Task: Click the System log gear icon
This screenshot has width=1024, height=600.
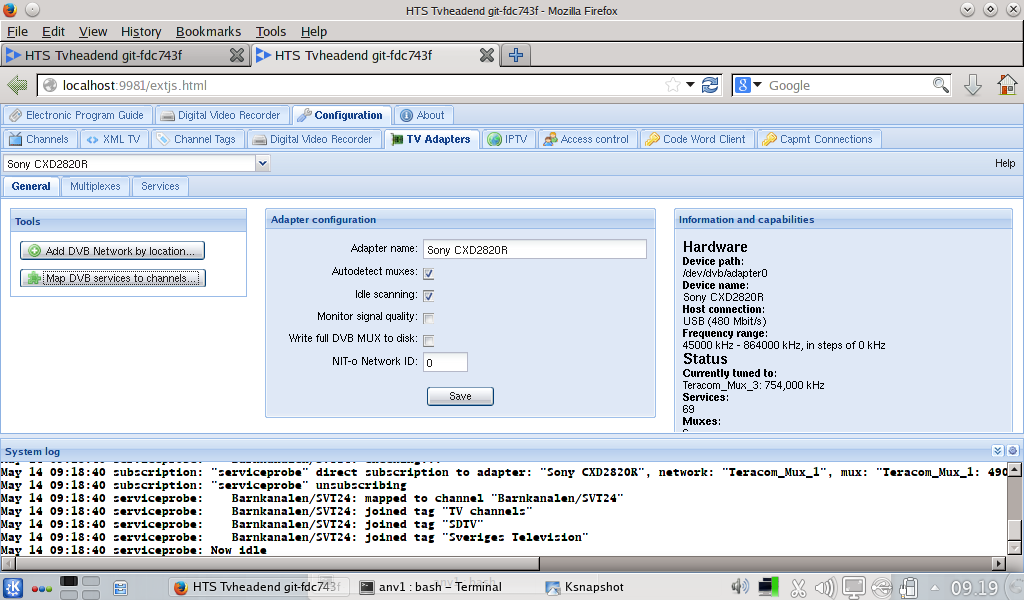Action: click(1013, 451)
